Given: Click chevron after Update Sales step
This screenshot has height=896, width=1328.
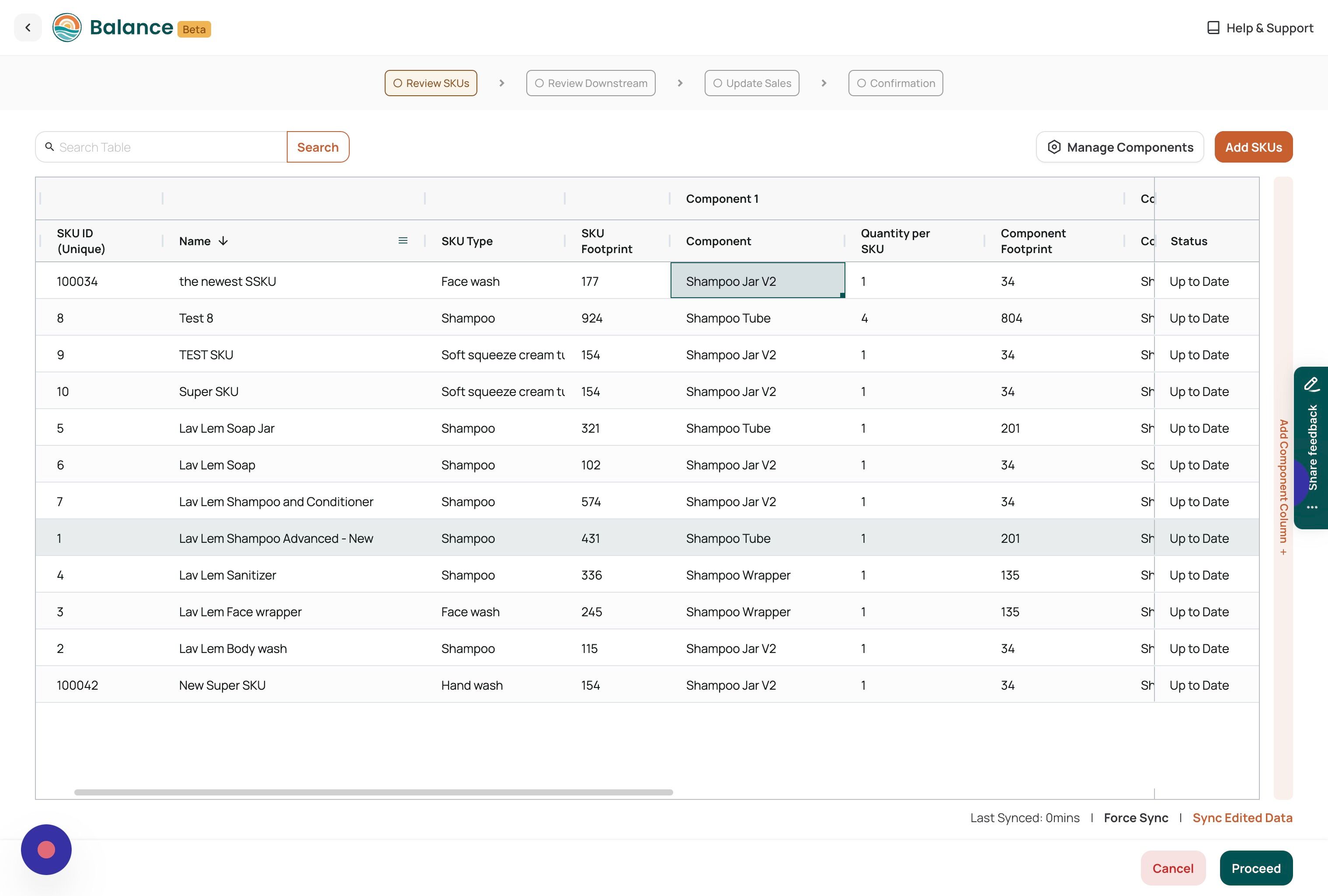Looking at the screenshot, I should (824, 83).
